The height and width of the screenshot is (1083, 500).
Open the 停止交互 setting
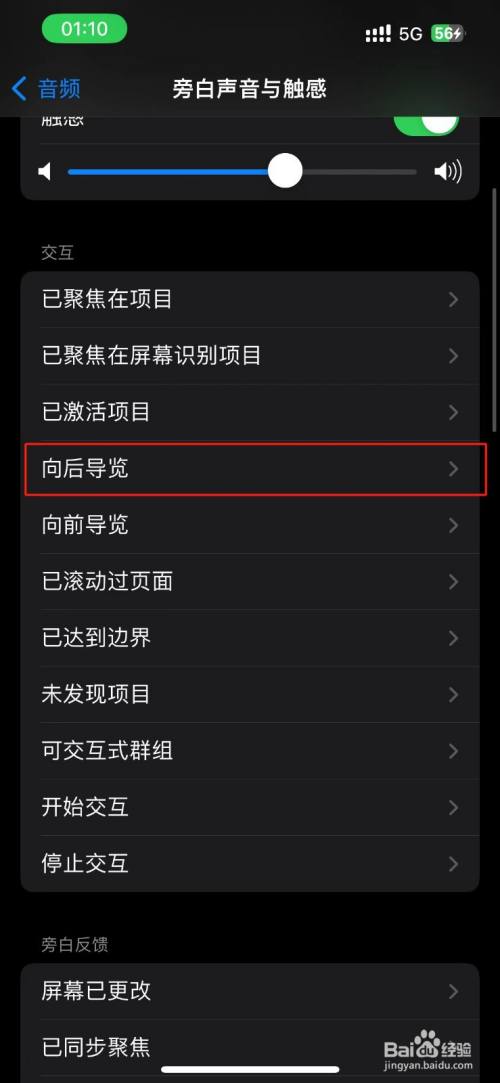point(250,863)
